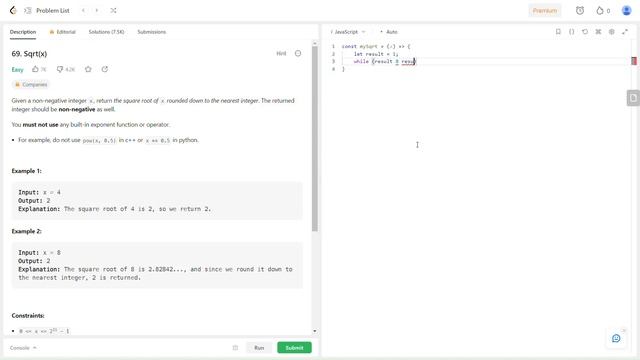Pick a random problem with shuffle icon
Viewport: 640px width, 360px height.
tap(113, 11)
